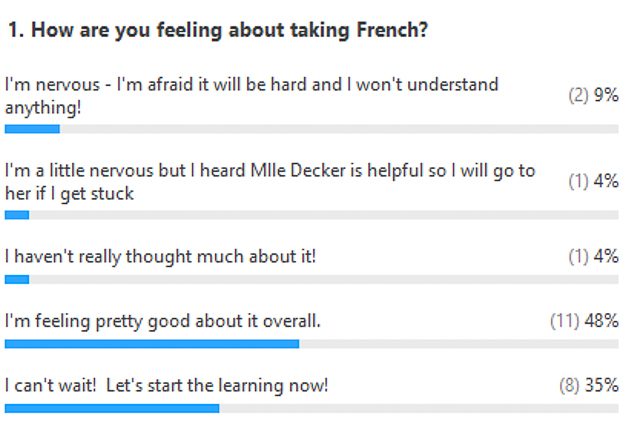Click the grey unfilled part of the 35% bar
The height and width of the screenshot is (433, 640).
419,409
